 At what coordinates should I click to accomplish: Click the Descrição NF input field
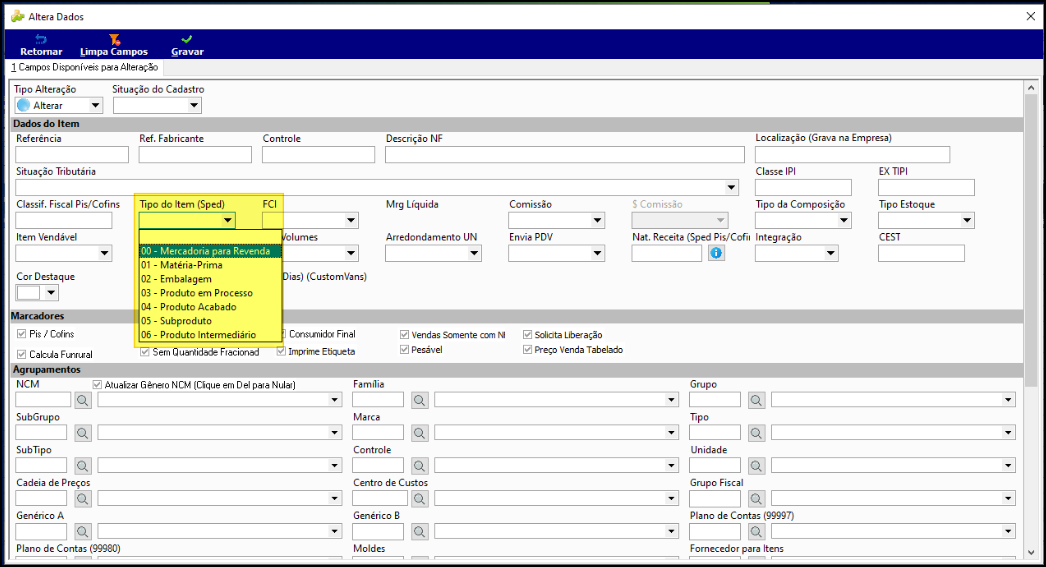[564, 155]
